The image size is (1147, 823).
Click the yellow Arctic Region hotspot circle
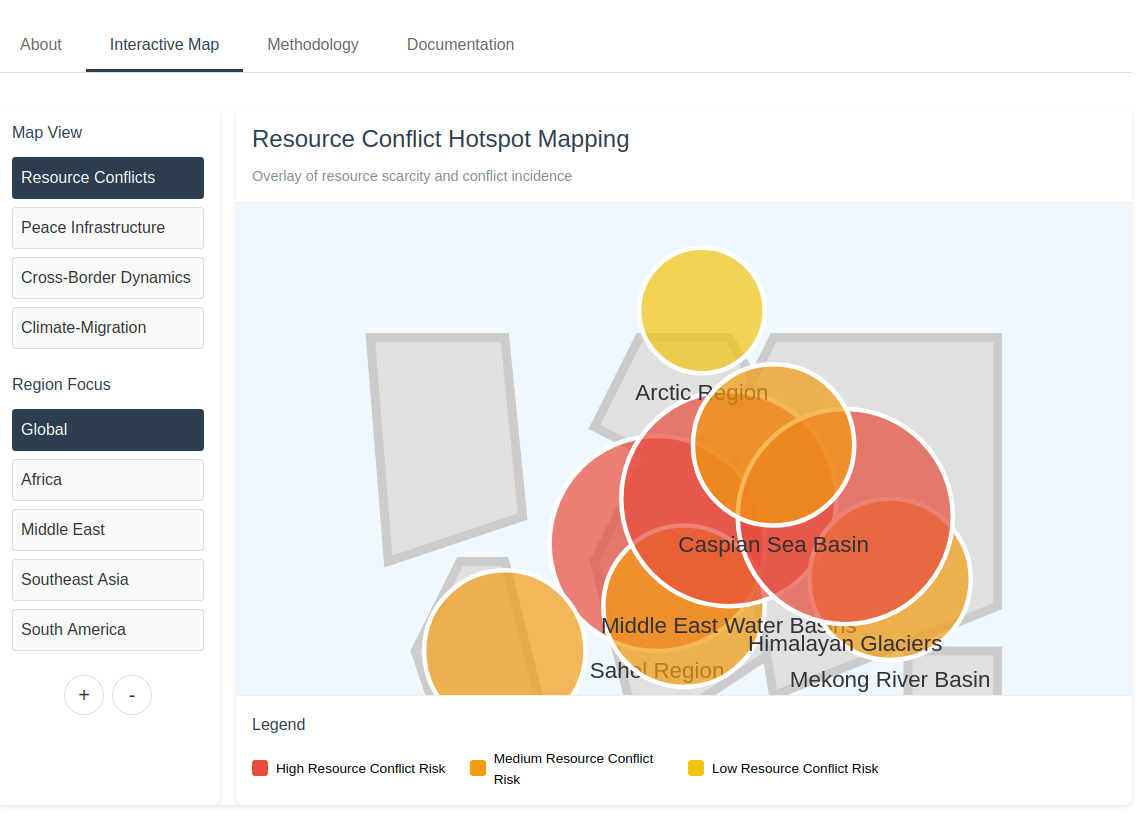tap(702, 310)
